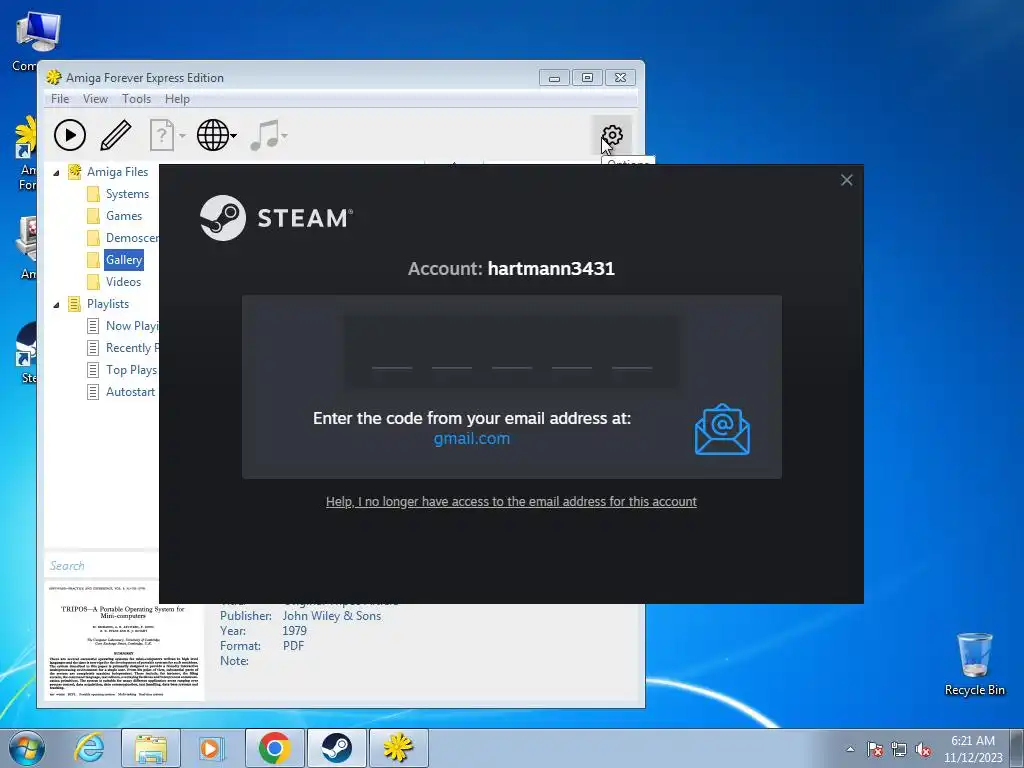
Task: Click 'Help, I no longer have access' link
Action: [x=511, y=502]
